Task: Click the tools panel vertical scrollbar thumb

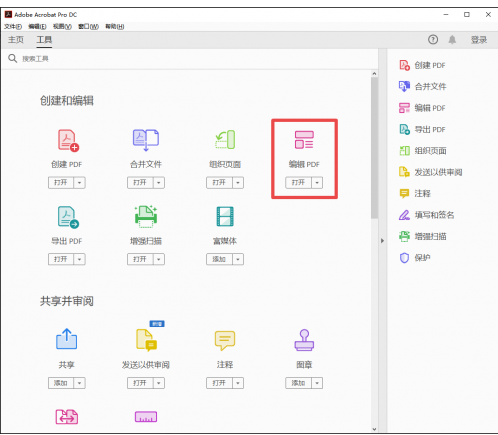Action: 374,148
